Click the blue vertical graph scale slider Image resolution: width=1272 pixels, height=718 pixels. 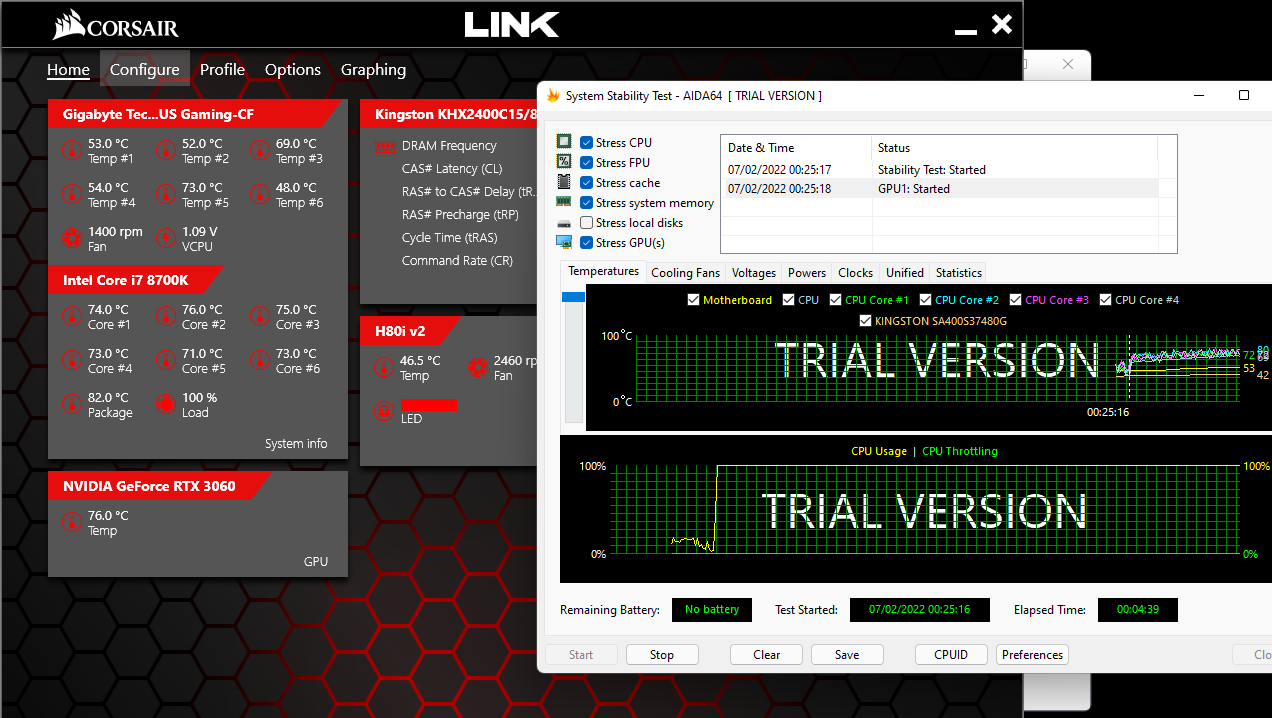[574, 297]
